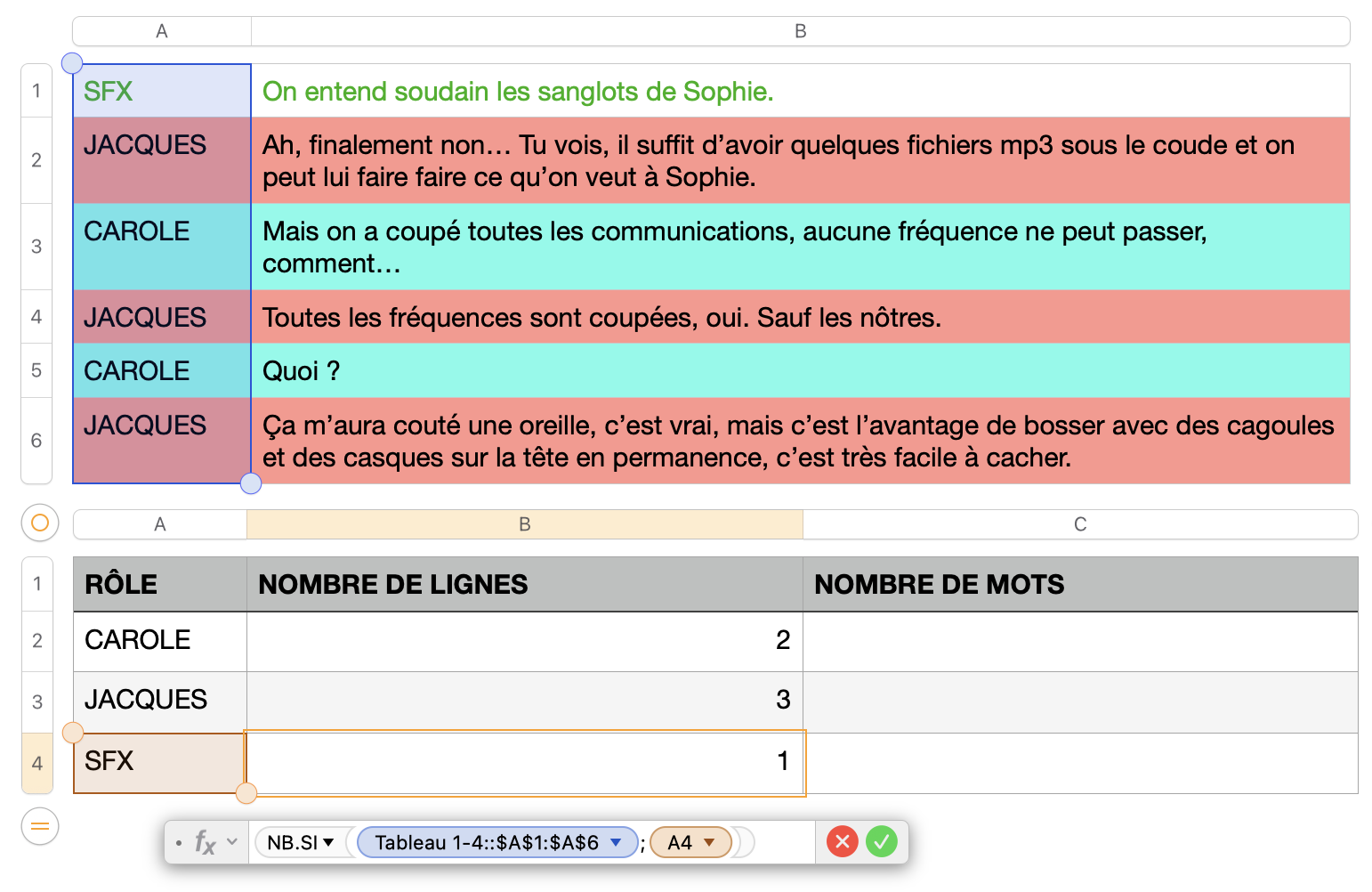The height and width of the screenshot is (892, 1372).
Task: Click the bottom-right blue range selection handle
Action: [x=251, y=483]
